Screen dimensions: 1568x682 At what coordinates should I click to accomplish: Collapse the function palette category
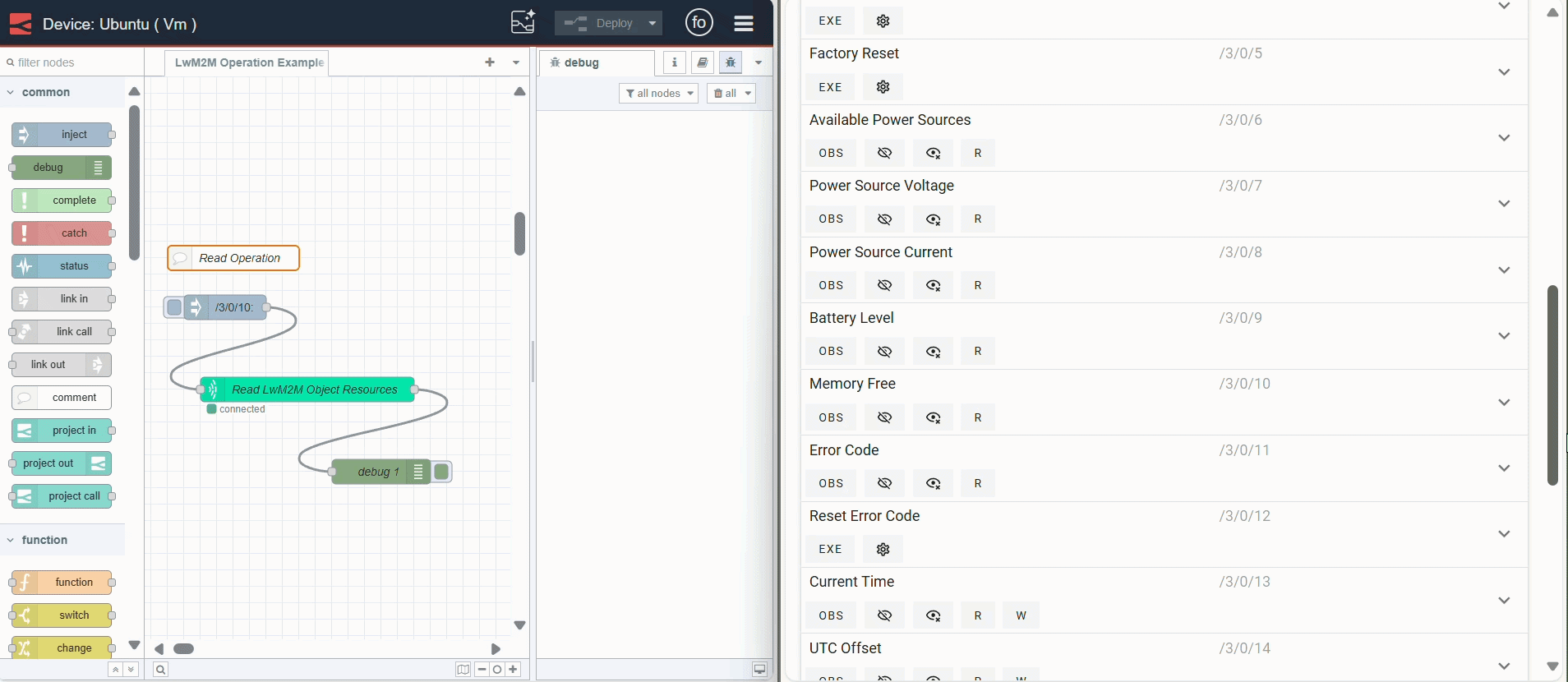[44, 540]
